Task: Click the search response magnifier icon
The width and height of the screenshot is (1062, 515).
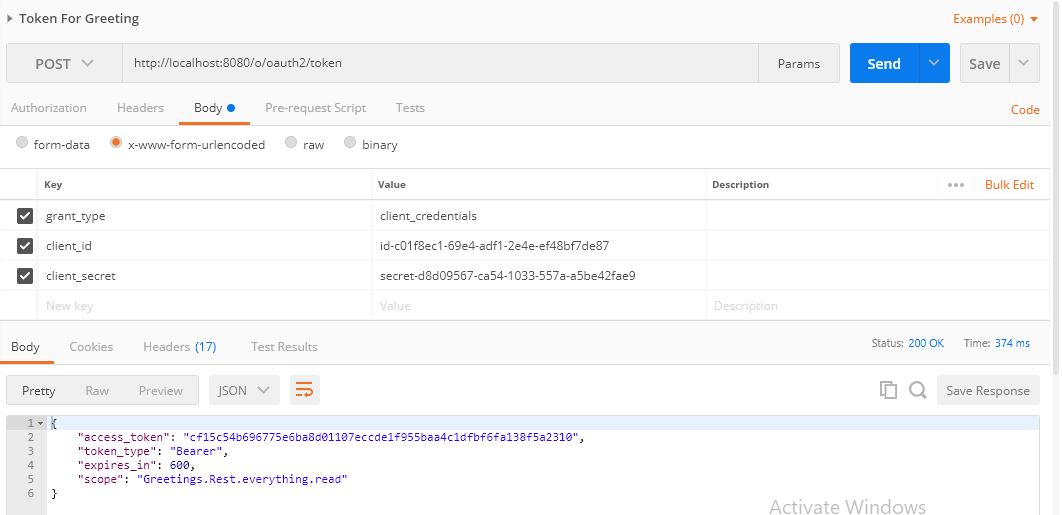Action: coord(917,391)
